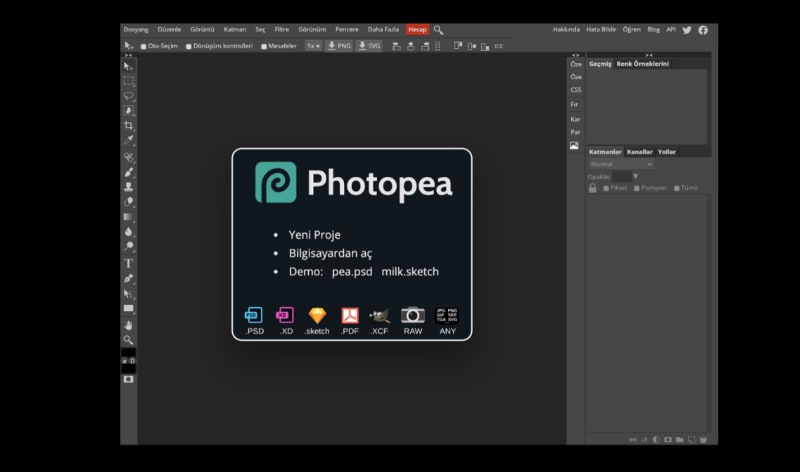Click the lock icon in layers panel
800x472 pixels.
(x=592, y=188)
